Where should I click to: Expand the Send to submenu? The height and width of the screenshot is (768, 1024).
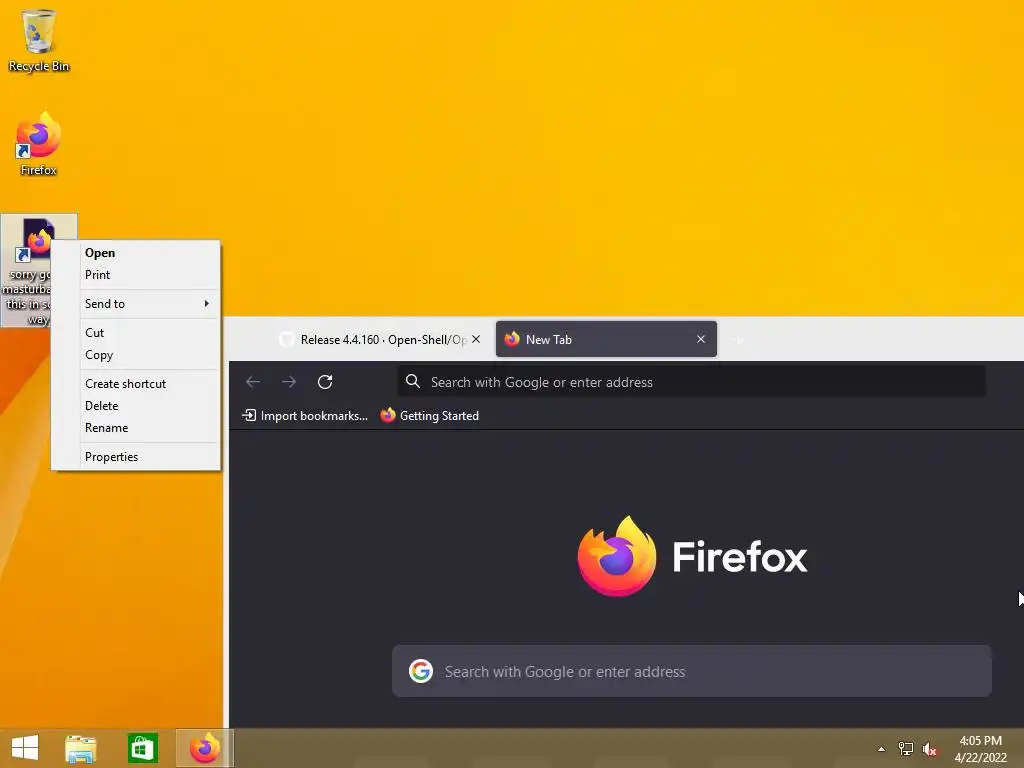click(x=136, y=304)
